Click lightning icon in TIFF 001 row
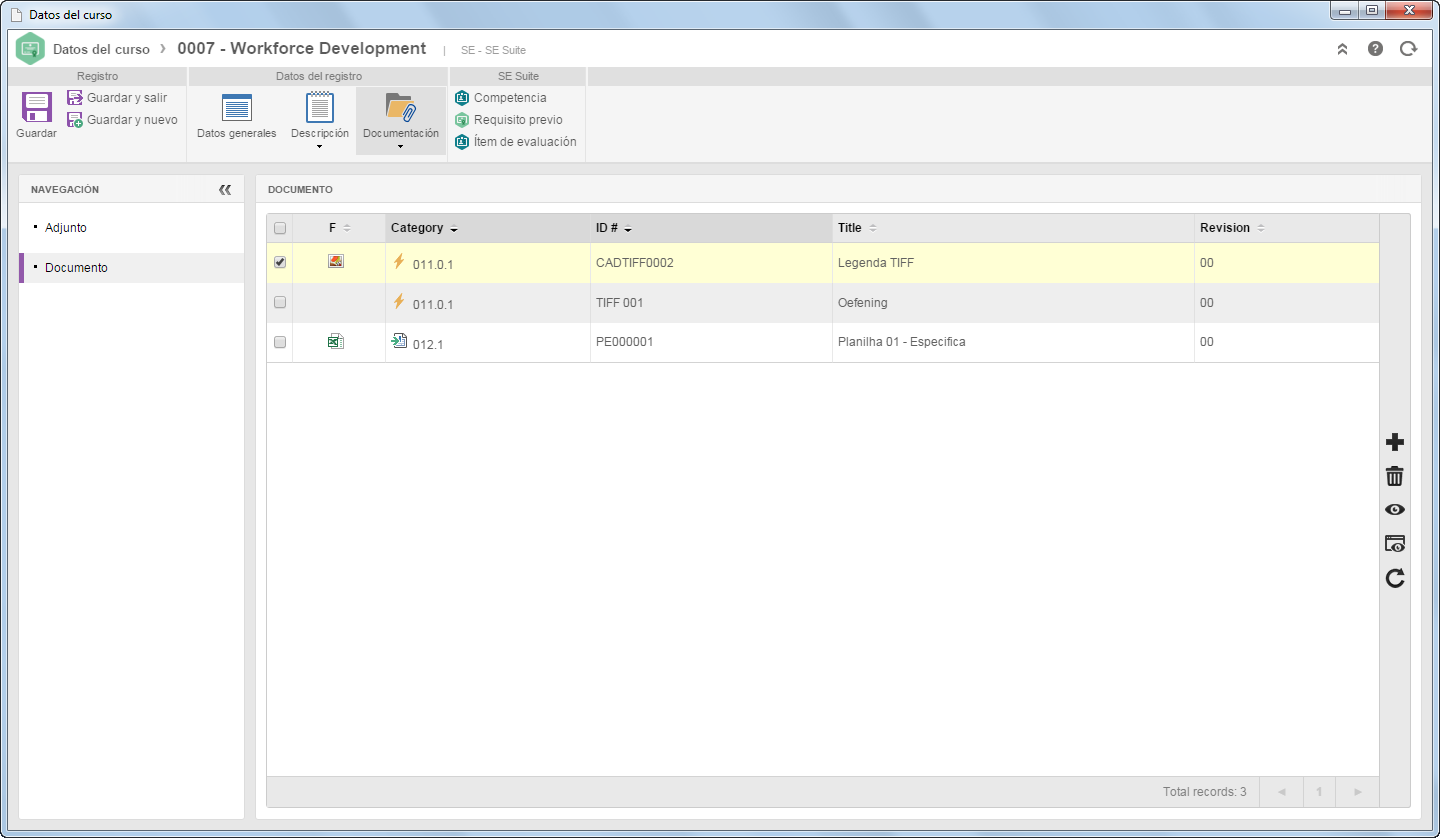This screenshot has width=1440, height=838. (399, 301)
